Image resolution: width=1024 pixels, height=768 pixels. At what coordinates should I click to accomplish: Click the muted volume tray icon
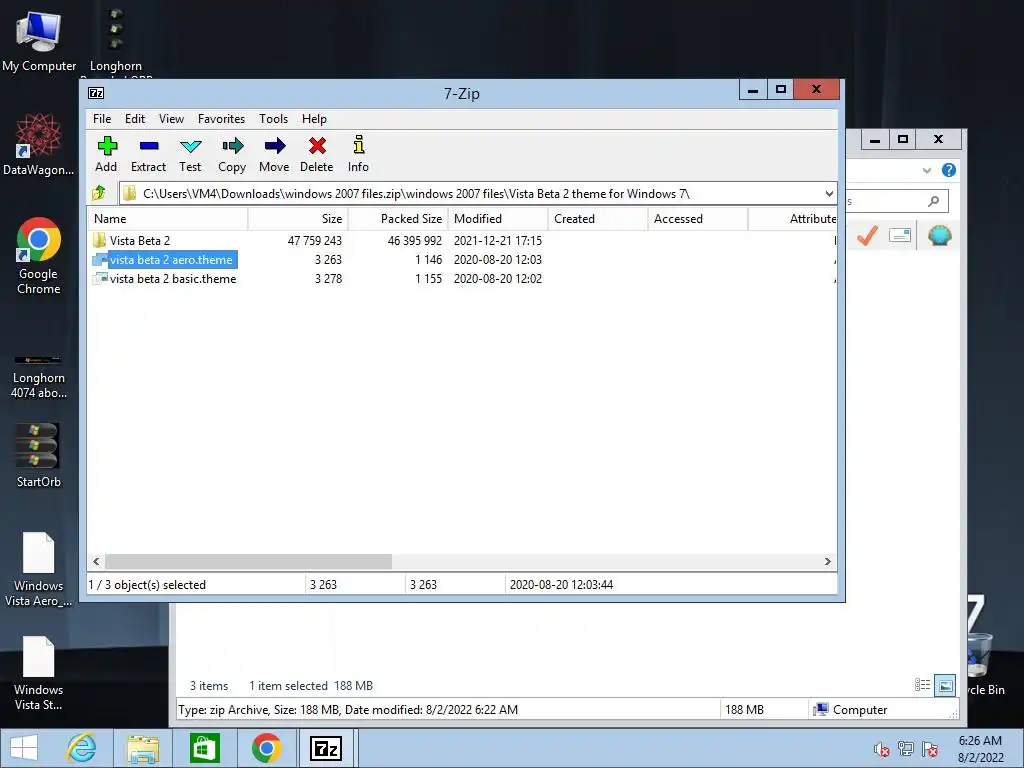882,749
